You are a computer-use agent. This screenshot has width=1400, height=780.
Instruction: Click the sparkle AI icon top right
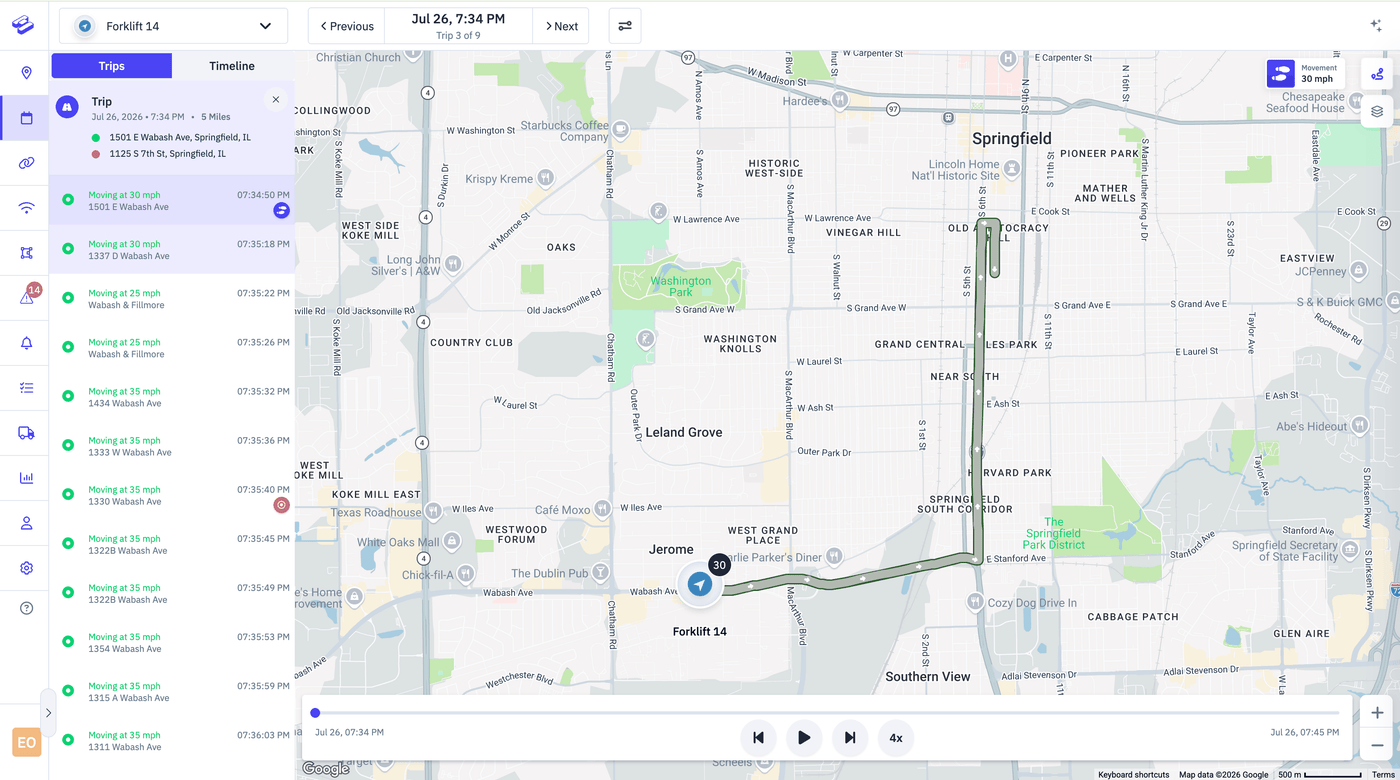pyautogui.click(x=1376, y=26)
